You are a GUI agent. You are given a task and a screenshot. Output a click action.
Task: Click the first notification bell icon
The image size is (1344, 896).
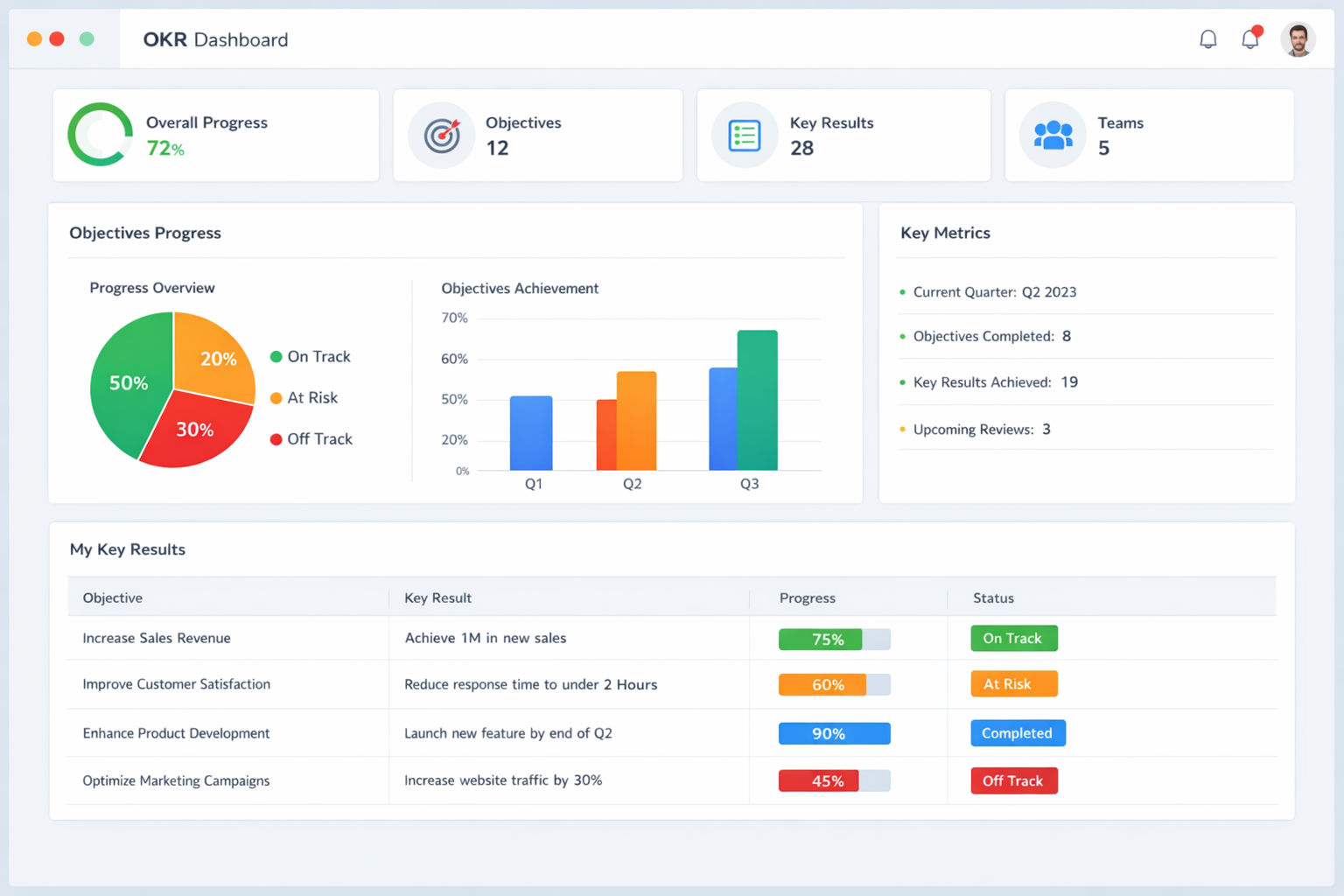[1207, 38]
